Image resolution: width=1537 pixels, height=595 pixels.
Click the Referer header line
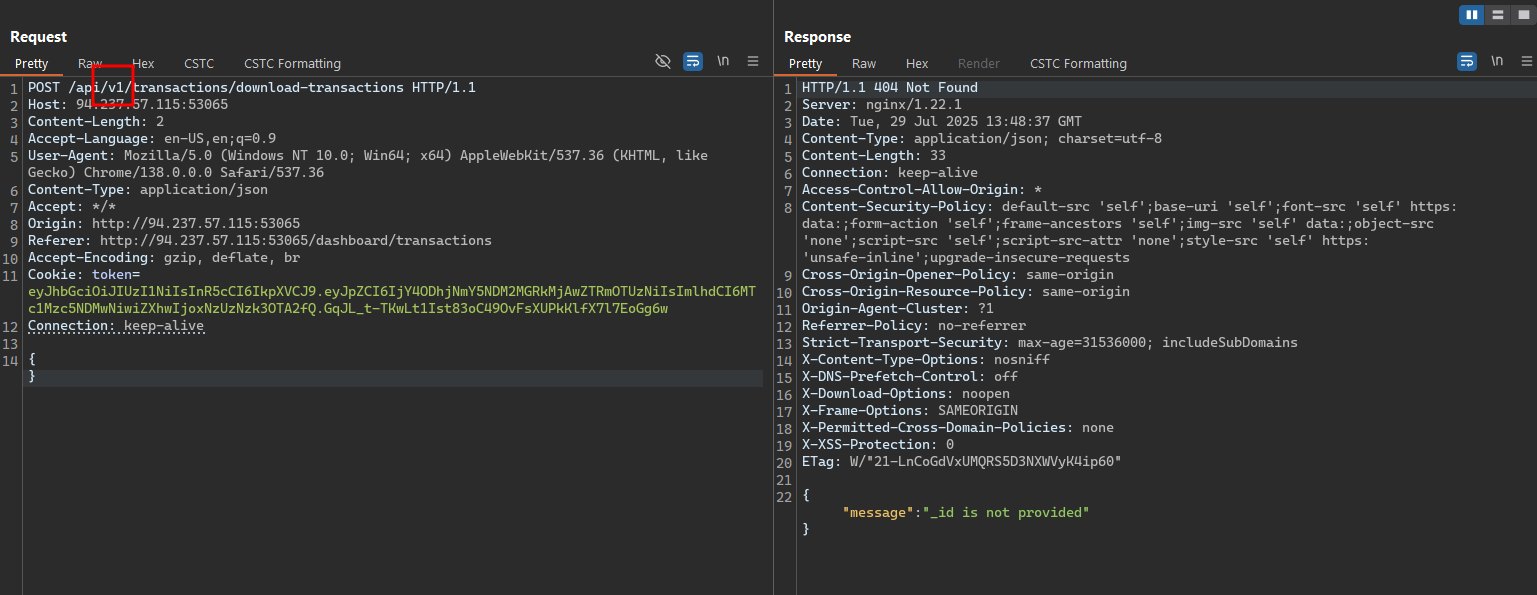click(260, 240)
